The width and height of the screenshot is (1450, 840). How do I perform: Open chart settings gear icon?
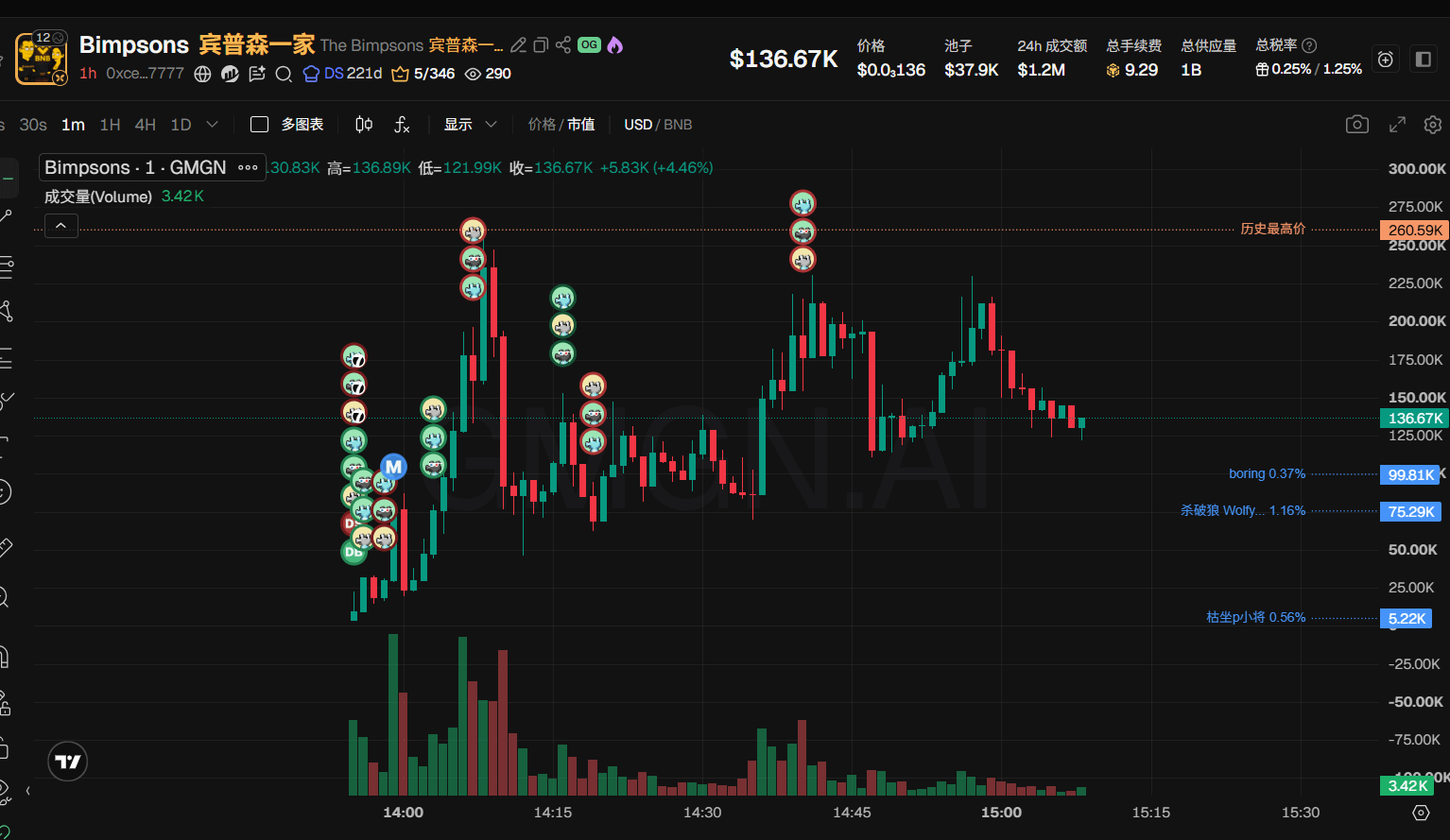[x=1433, y=125]
